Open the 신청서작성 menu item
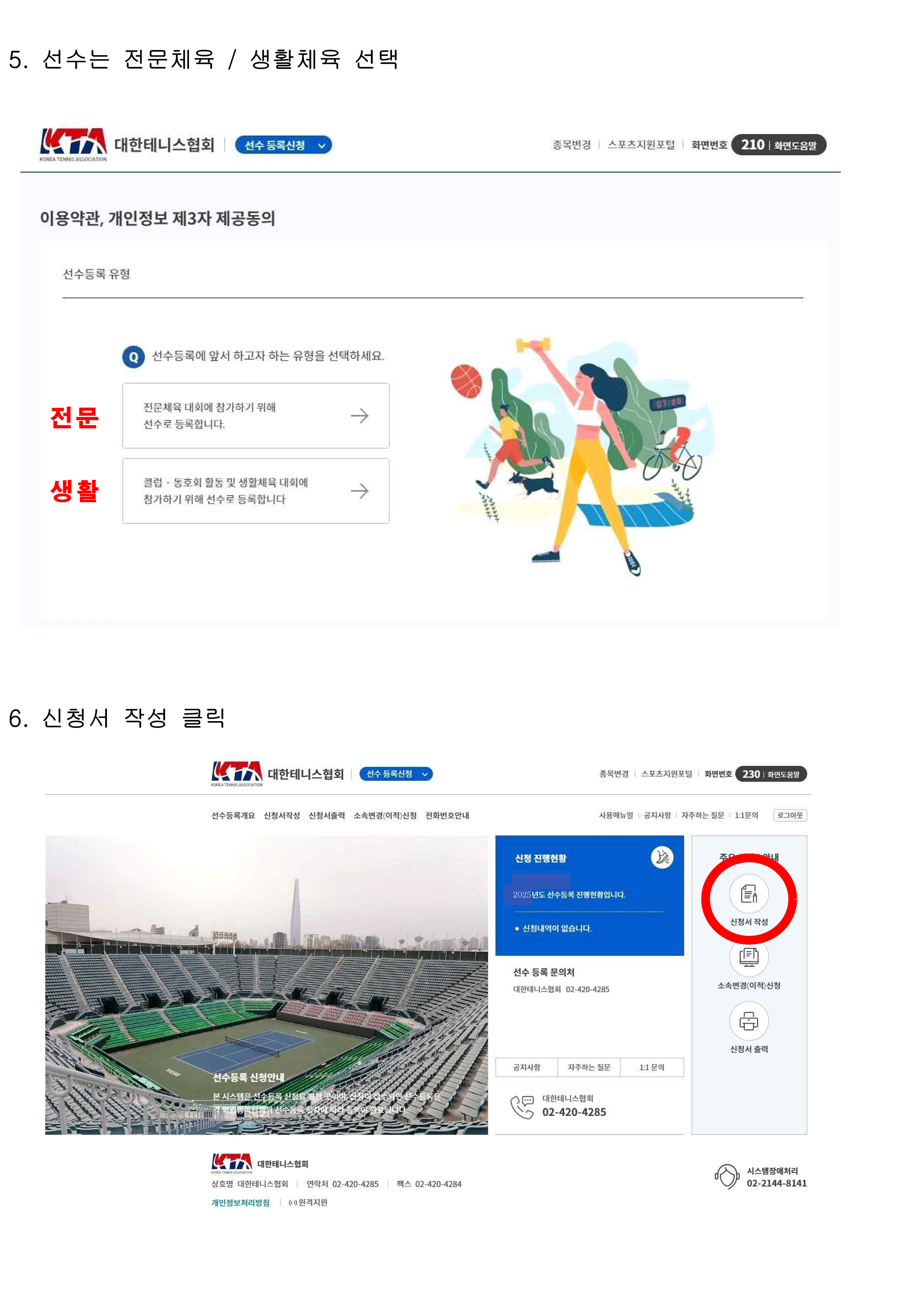This screenshot has height=1308, width=924. coord(281,815)
